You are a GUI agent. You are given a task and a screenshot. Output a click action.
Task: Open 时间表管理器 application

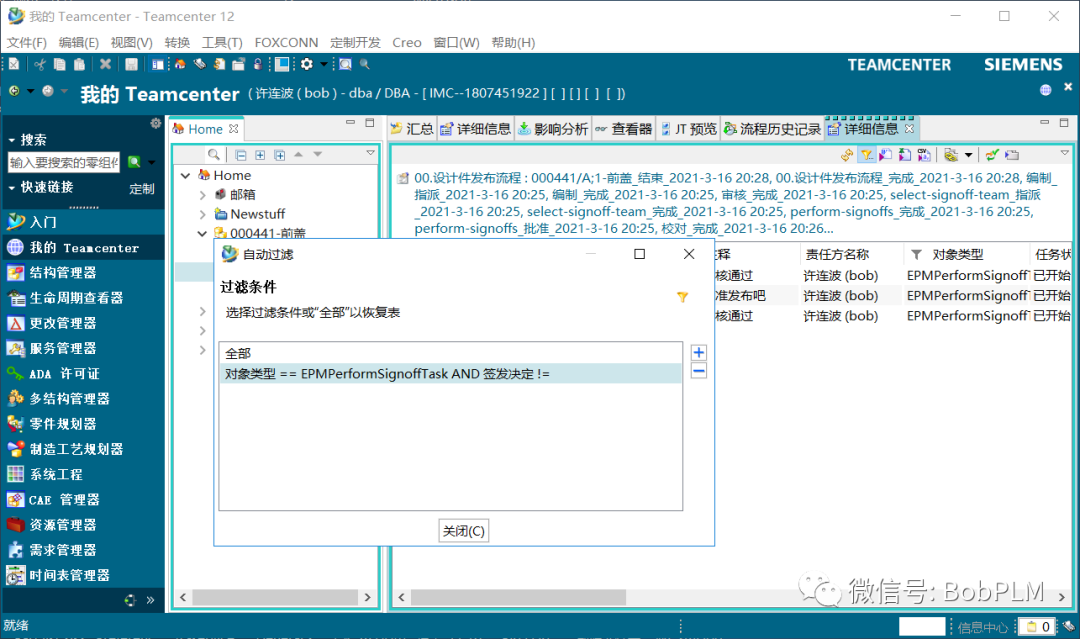coord(84,575)
